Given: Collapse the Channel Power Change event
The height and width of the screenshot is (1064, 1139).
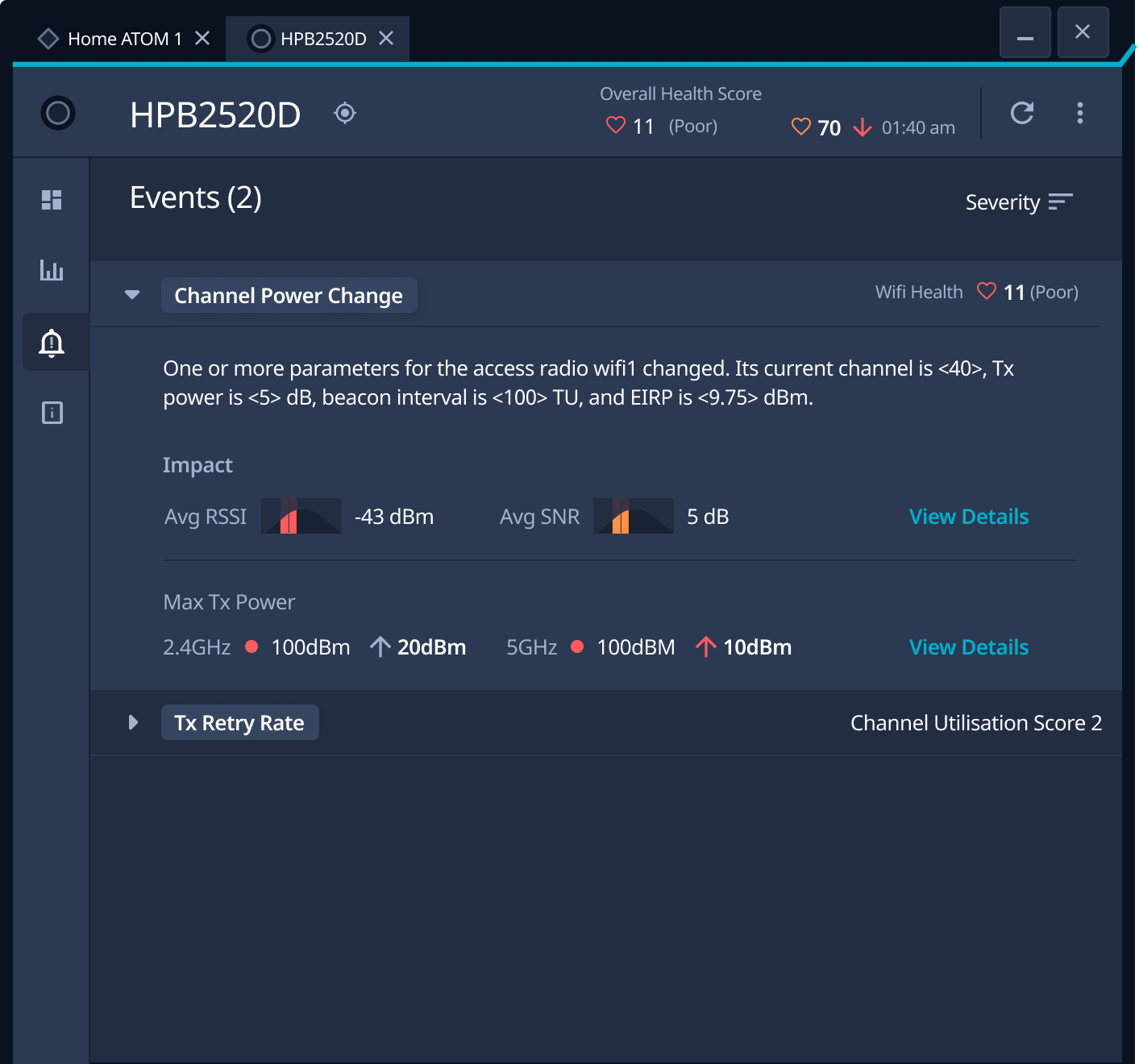Looking at the screenshot, I should [132, 295].
